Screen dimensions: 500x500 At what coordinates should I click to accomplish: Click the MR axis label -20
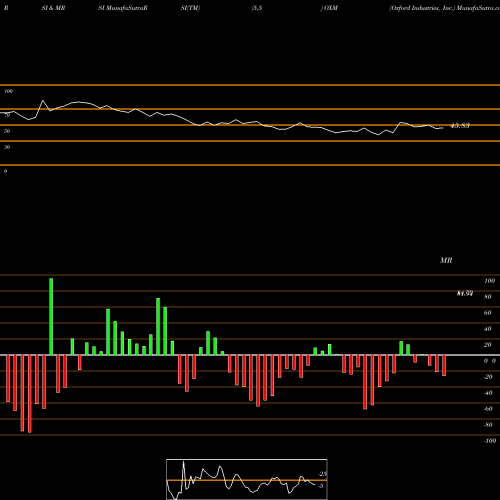point(488,377)
